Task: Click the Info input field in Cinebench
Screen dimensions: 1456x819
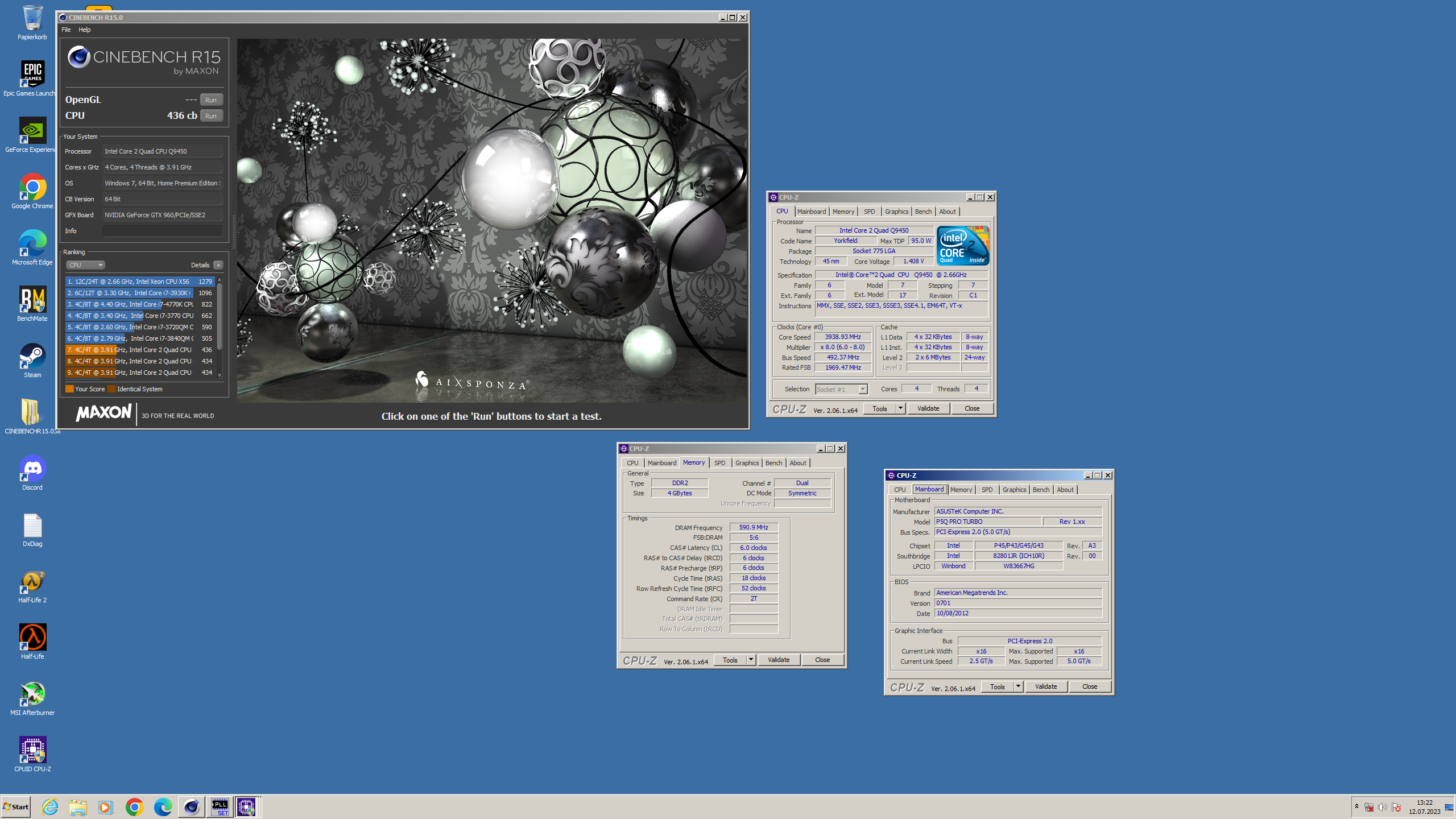Action: click(x=162, y=231)
